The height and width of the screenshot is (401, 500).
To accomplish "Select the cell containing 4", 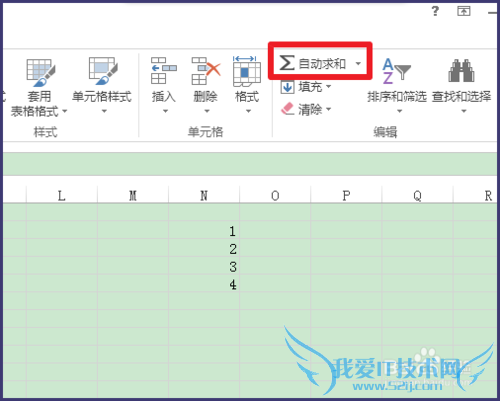I will (x=204, y=284).
